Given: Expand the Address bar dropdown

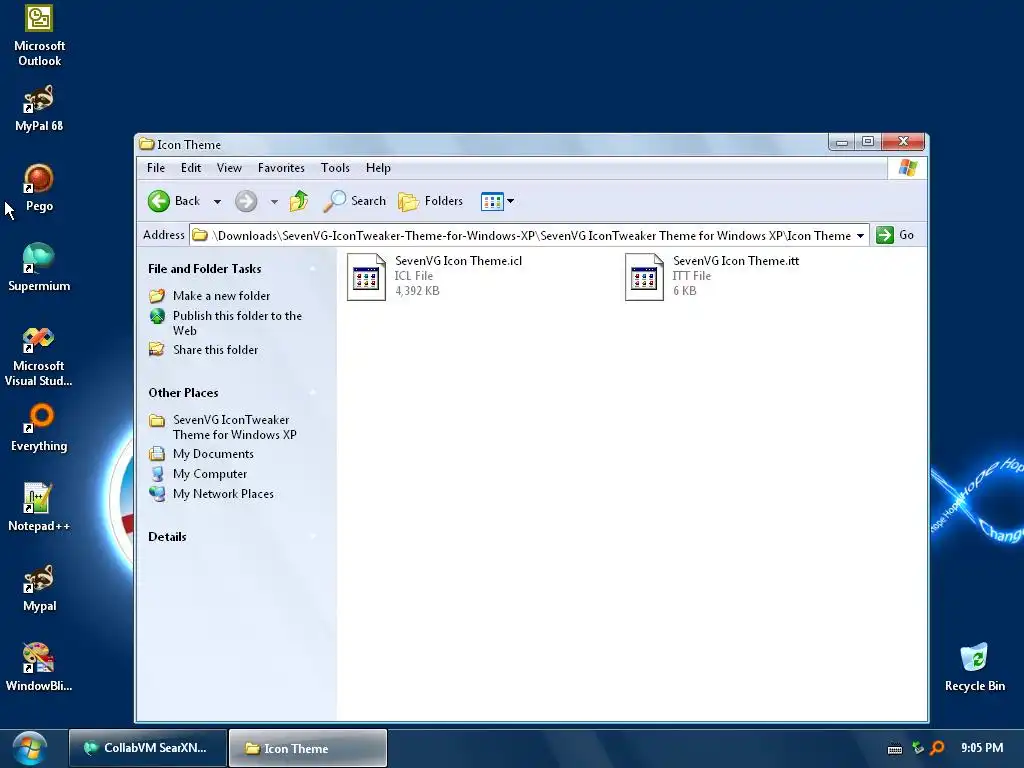Looking at the screenshot, I should coord(861,236).
